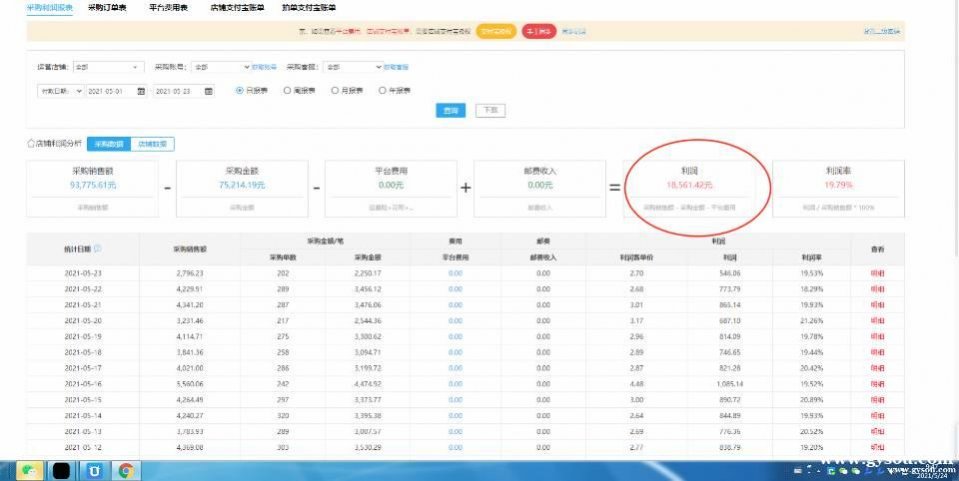Open 明细 for the 2021-05-23 row
Image resolution: width=959 pixels, height=481 pixels.
coord(877,274)
